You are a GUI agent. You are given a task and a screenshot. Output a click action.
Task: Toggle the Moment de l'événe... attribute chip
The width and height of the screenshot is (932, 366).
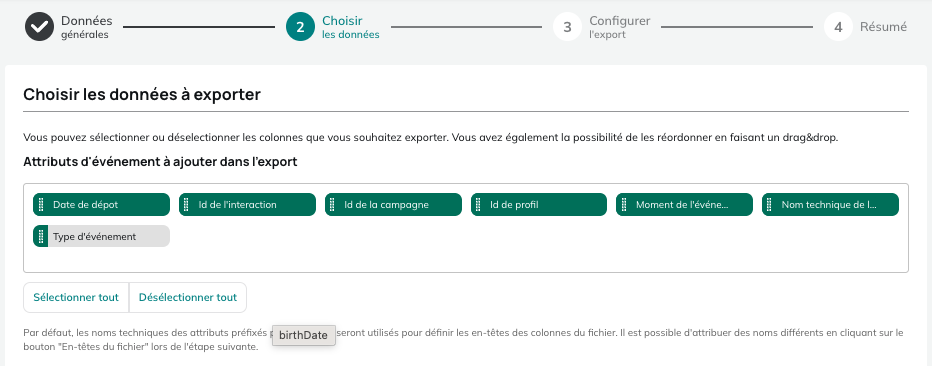684,204
